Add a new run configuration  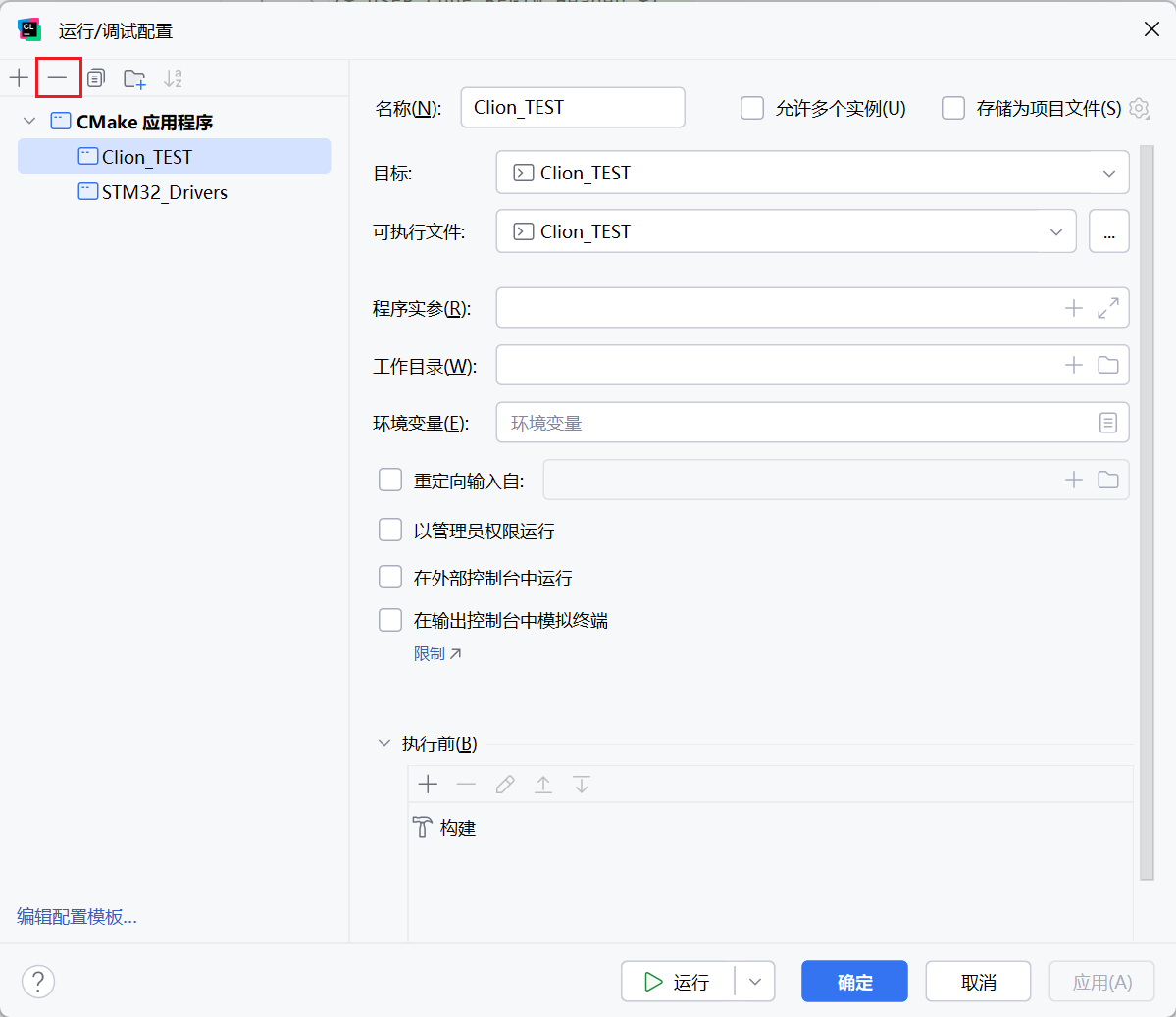click(x=19, y=78)
